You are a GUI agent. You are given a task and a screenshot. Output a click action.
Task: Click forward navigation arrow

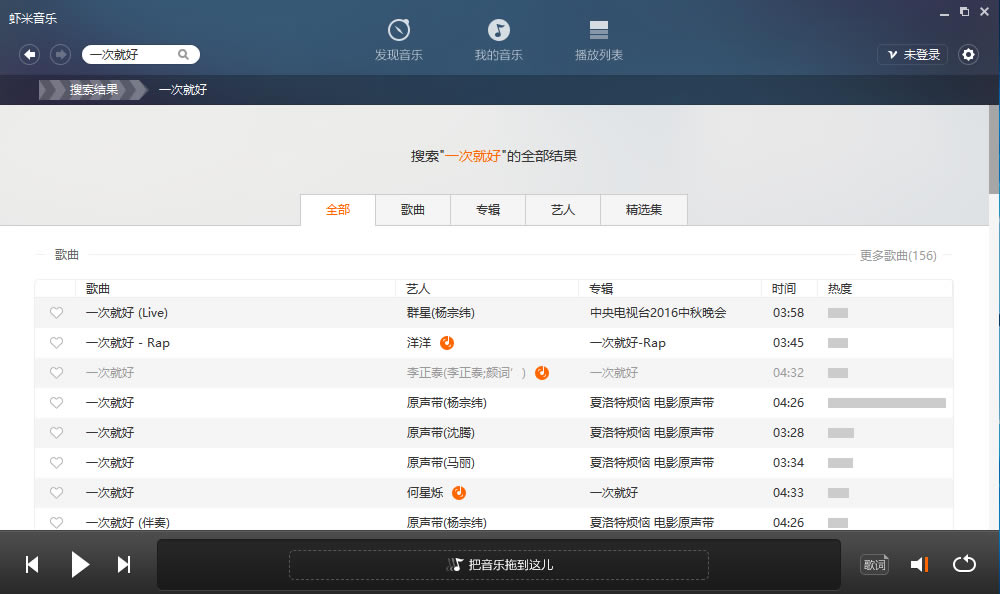point(59,54)
